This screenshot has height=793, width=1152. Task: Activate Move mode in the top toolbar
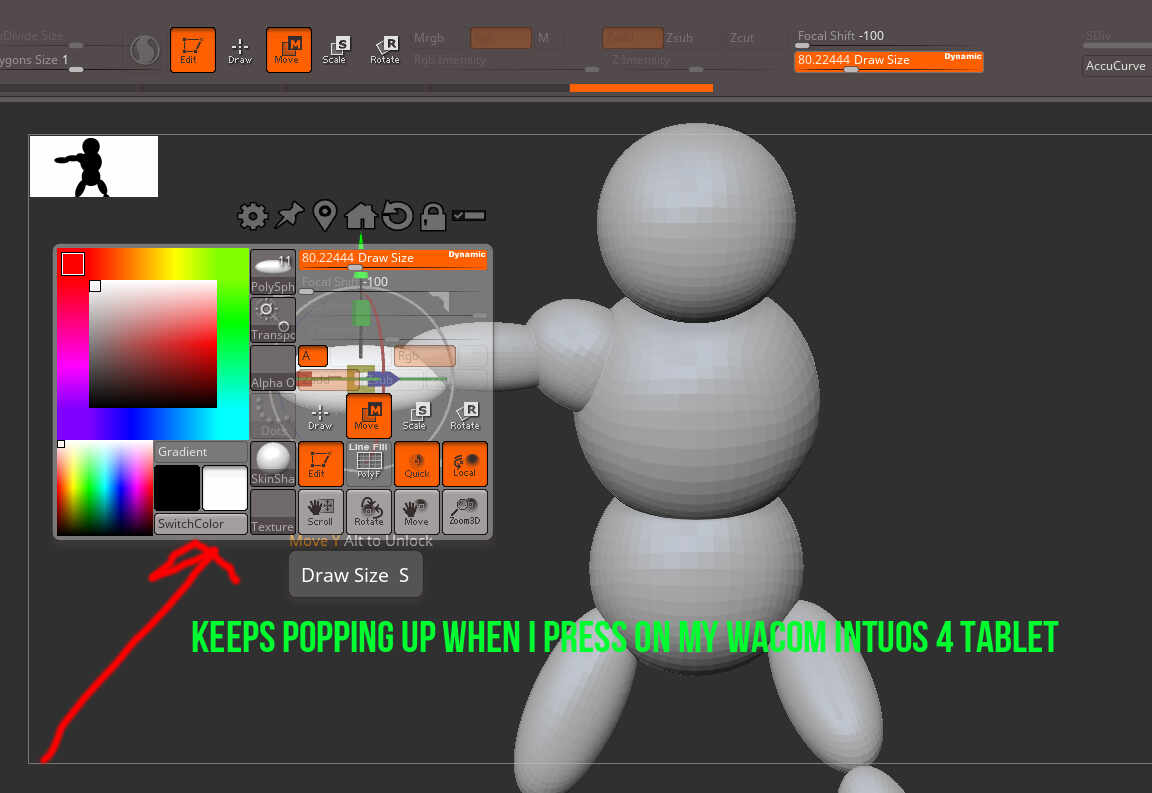(x=288, y=50)
